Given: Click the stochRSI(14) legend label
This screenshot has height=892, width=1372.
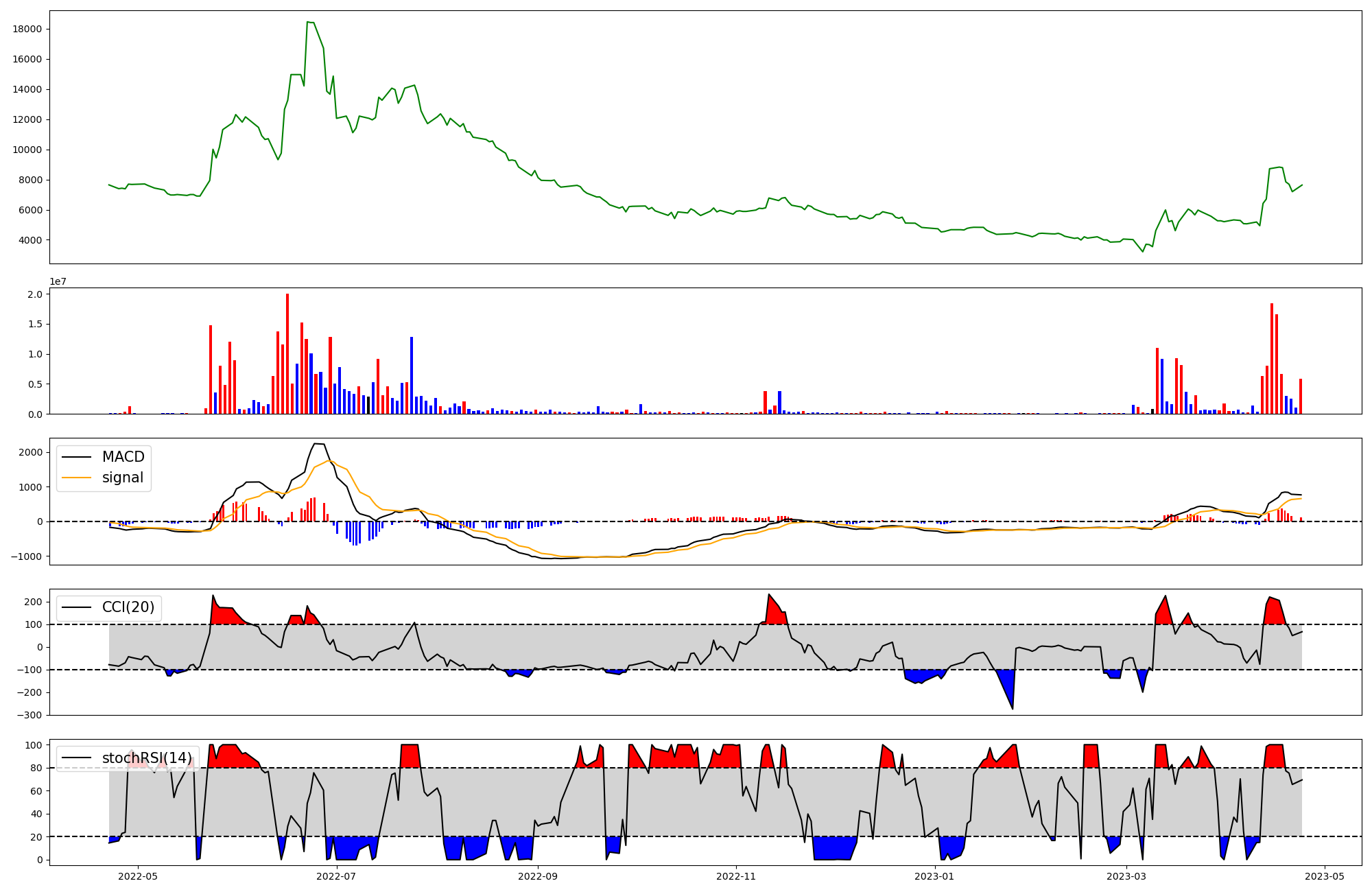Looking at the screenshot, I should 147,758.
